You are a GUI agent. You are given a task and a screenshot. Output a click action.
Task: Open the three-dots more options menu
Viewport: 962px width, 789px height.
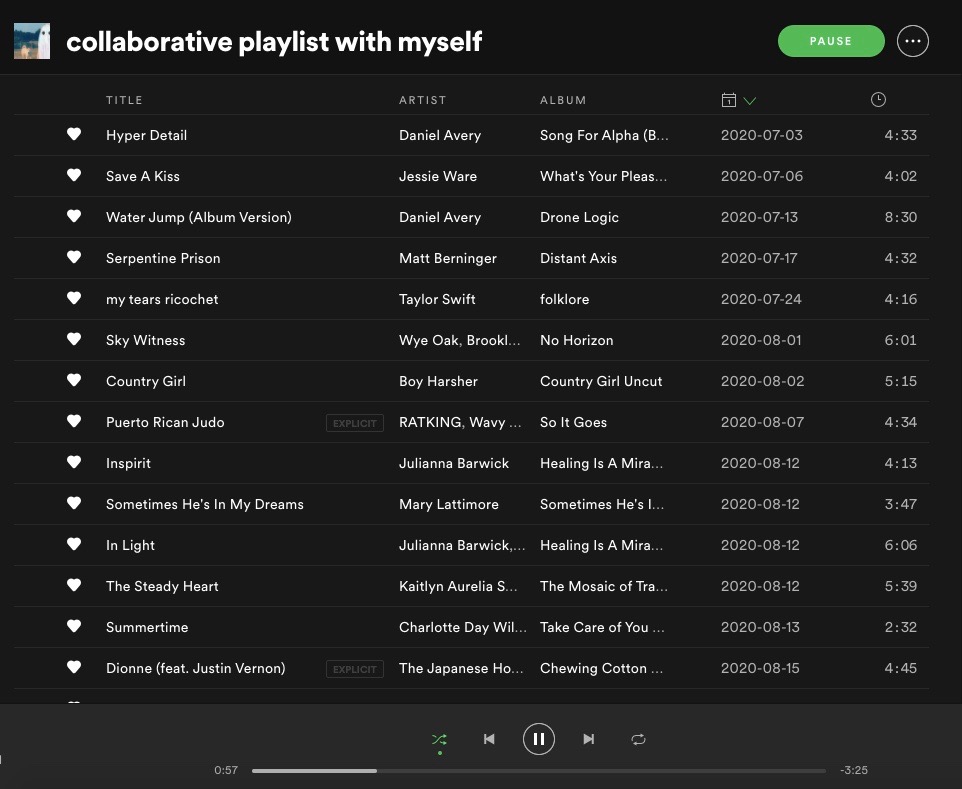pyautogui.click(x=912, y=41)
